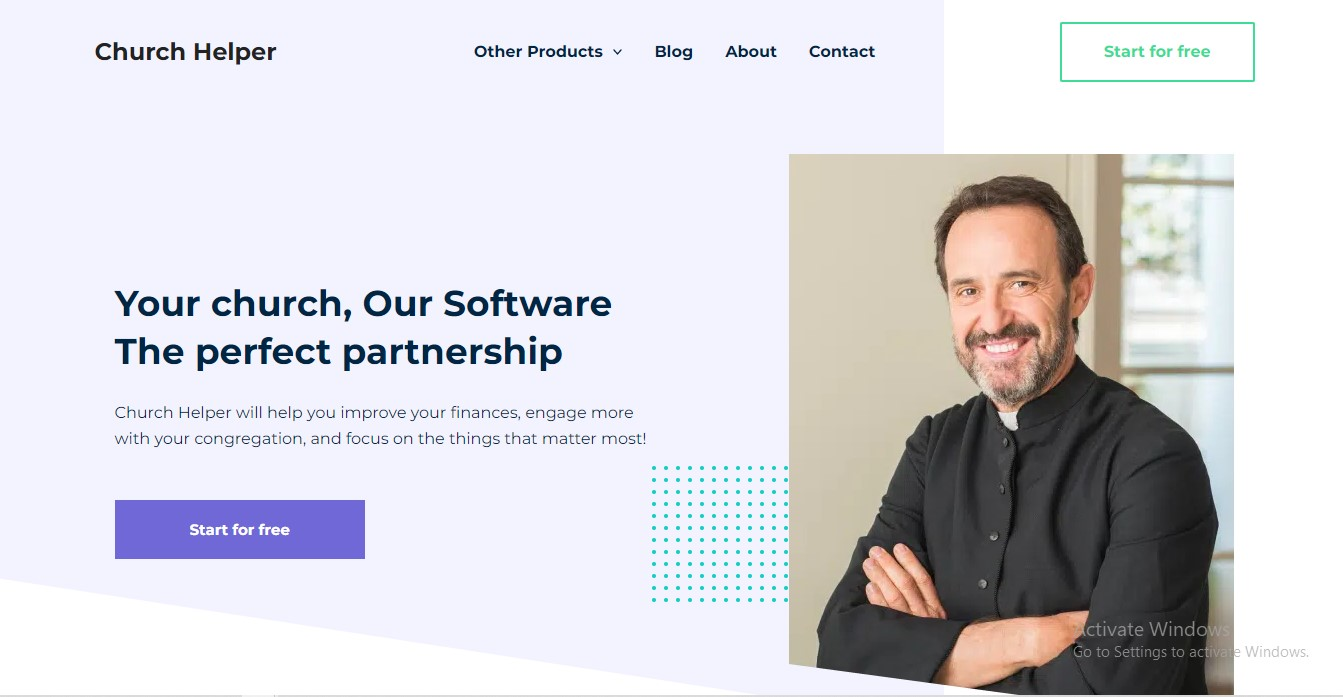Click the Church Helper logo
Image resolution: width=1343 pixels, height=697 pixels.
point(185,52)
